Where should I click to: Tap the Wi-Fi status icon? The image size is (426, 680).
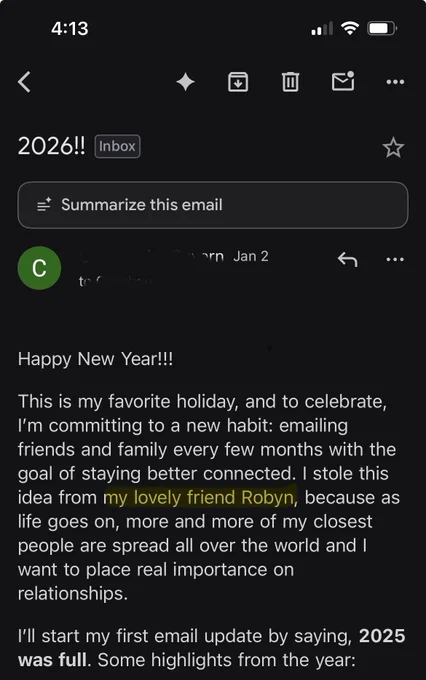(350, 28)
